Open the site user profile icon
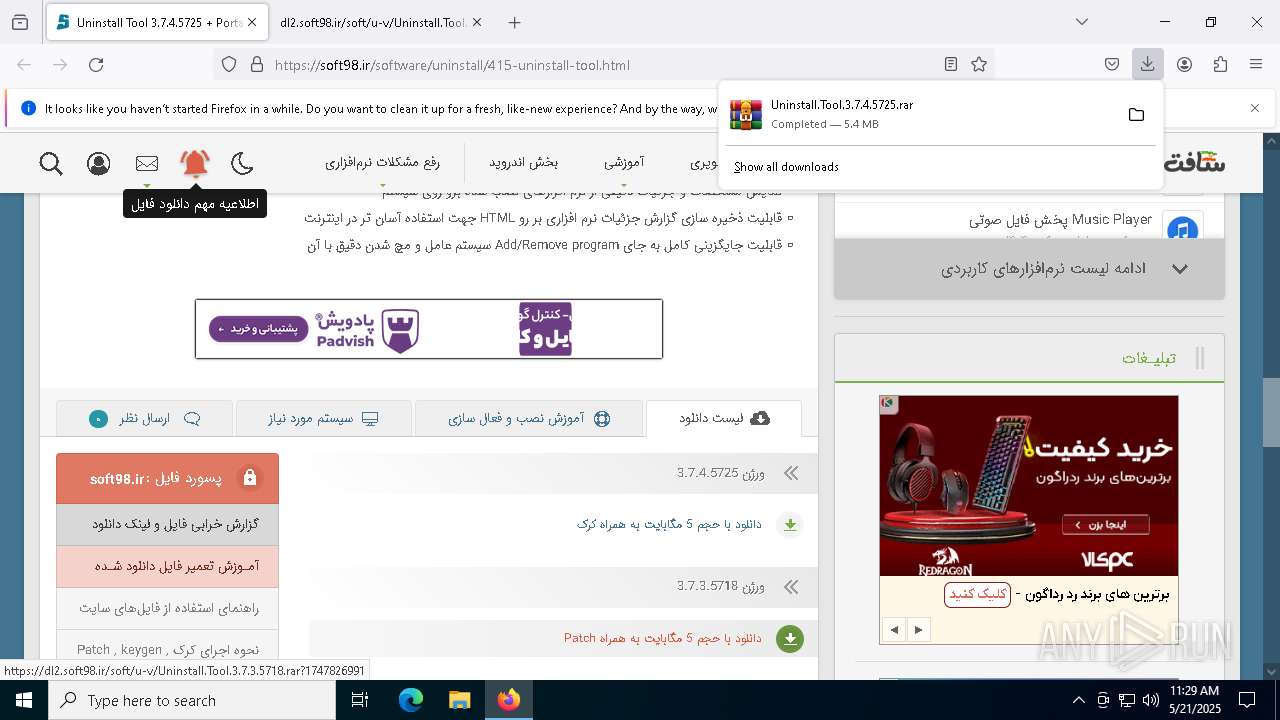 (99, 163)
